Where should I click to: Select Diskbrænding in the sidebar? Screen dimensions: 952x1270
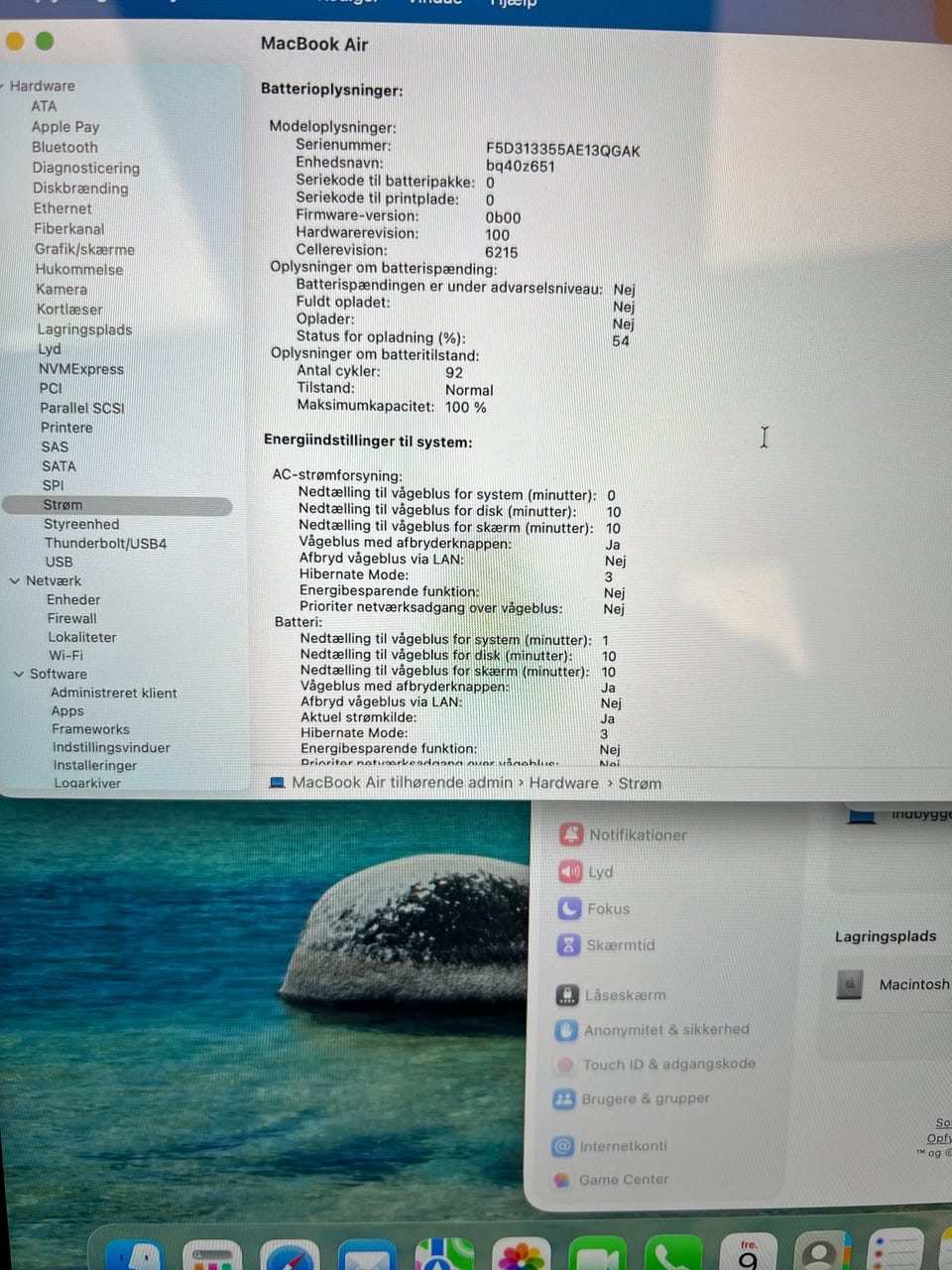point(80,188)
